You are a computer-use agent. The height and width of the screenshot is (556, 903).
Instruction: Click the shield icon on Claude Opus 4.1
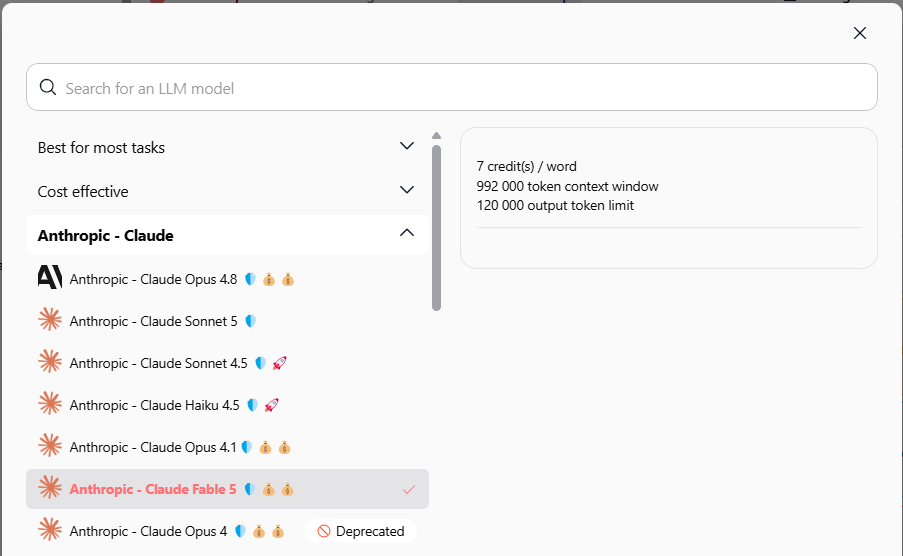[246, 448]
